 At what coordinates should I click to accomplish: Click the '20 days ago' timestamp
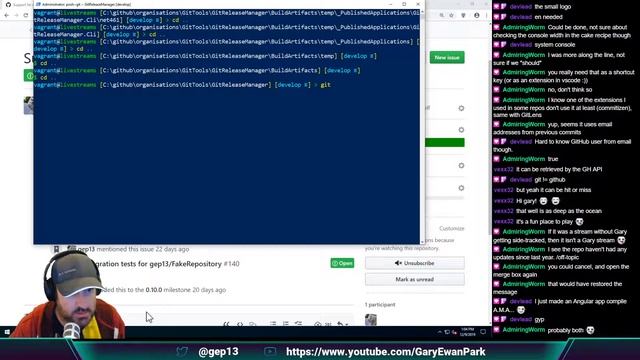(209, 290)
